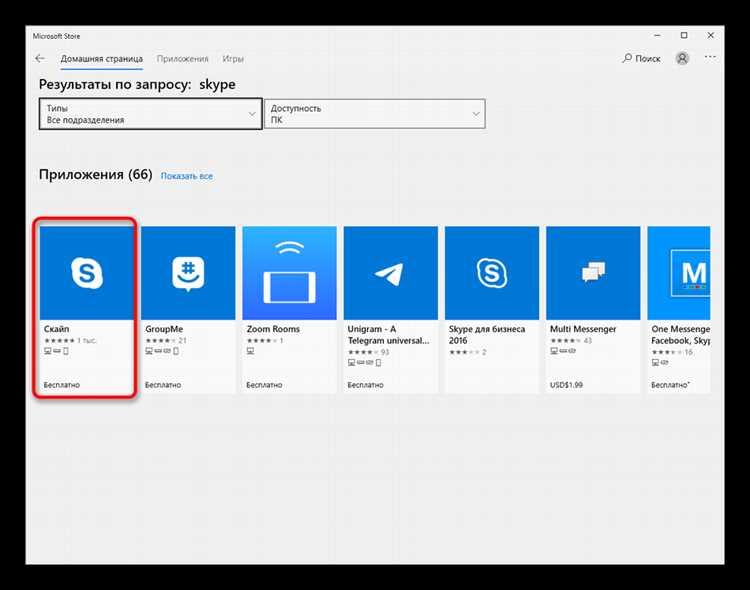Click Бесплатно label under Unigram
This screenshot has height=590, width=750.
coord(365,385)
